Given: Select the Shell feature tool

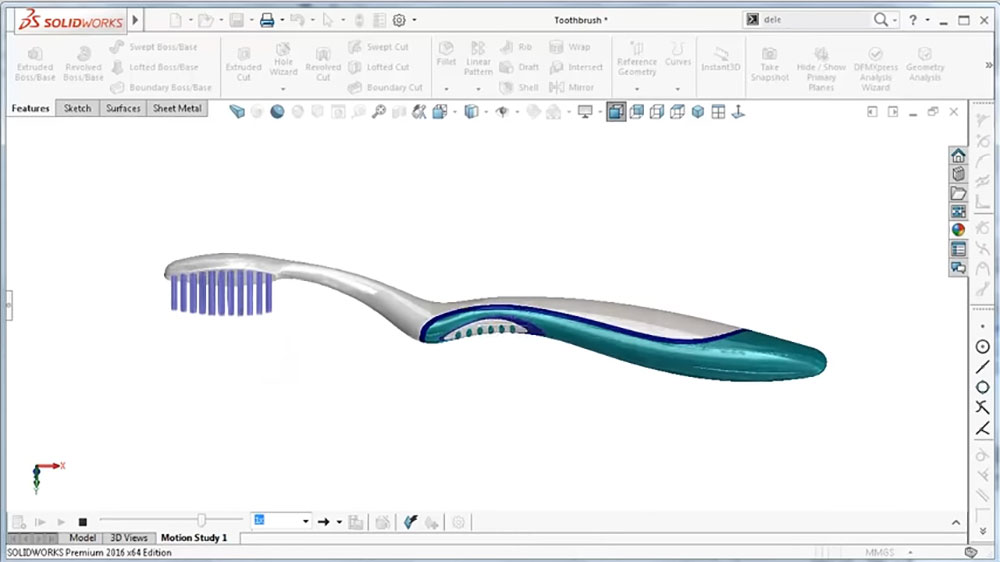Looking at the screenshot, I should pos(519,87).
